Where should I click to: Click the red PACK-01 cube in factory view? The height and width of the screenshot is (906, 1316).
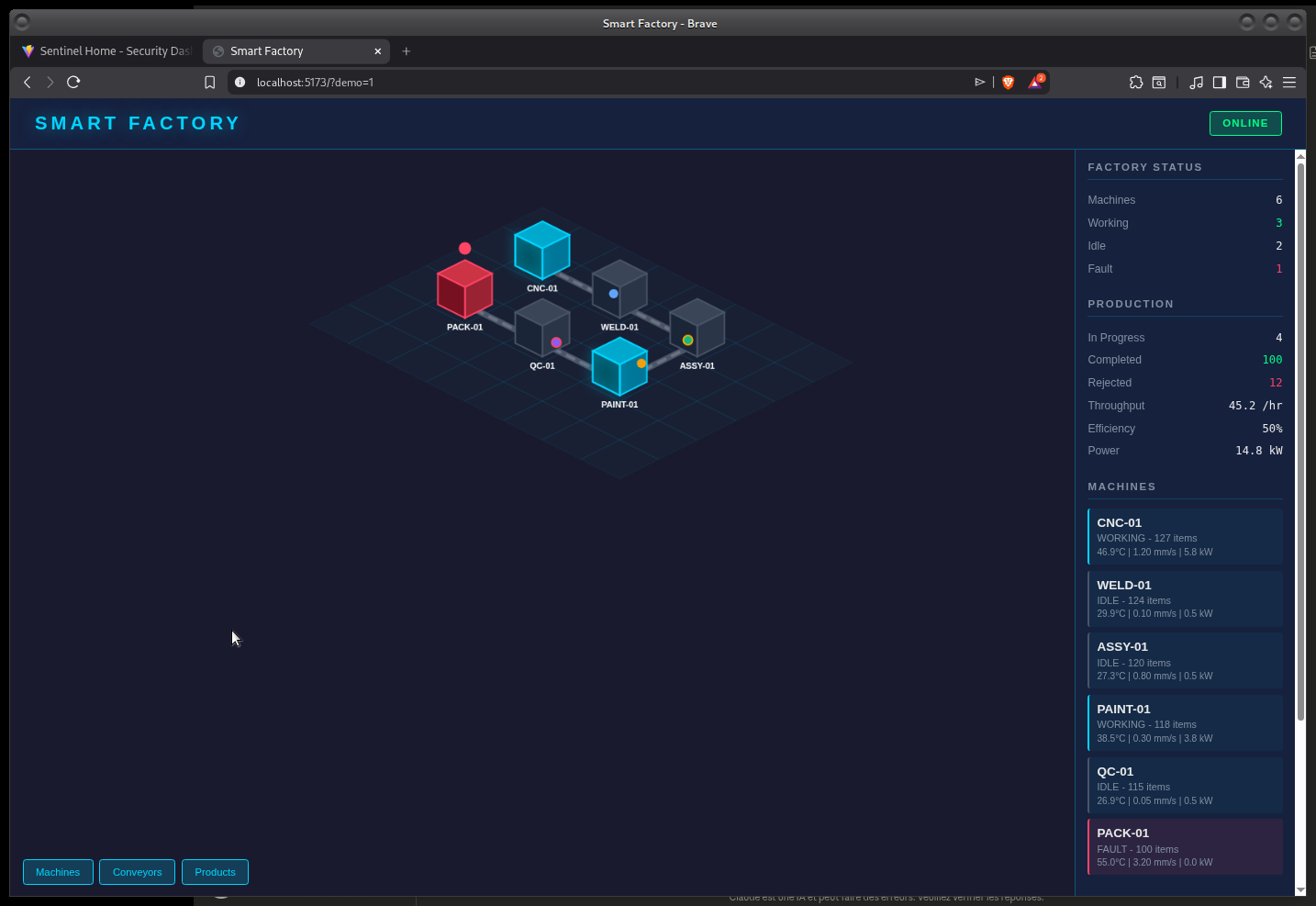tap(464, 289)
